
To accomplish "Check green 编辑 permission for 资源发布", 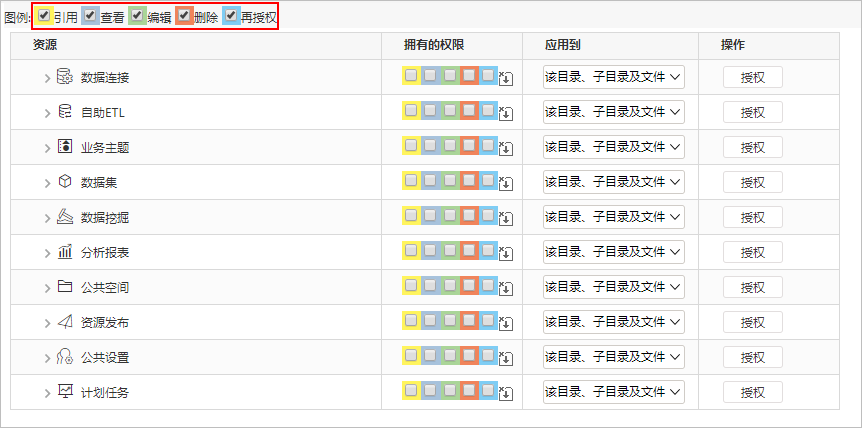I will 450,320.
